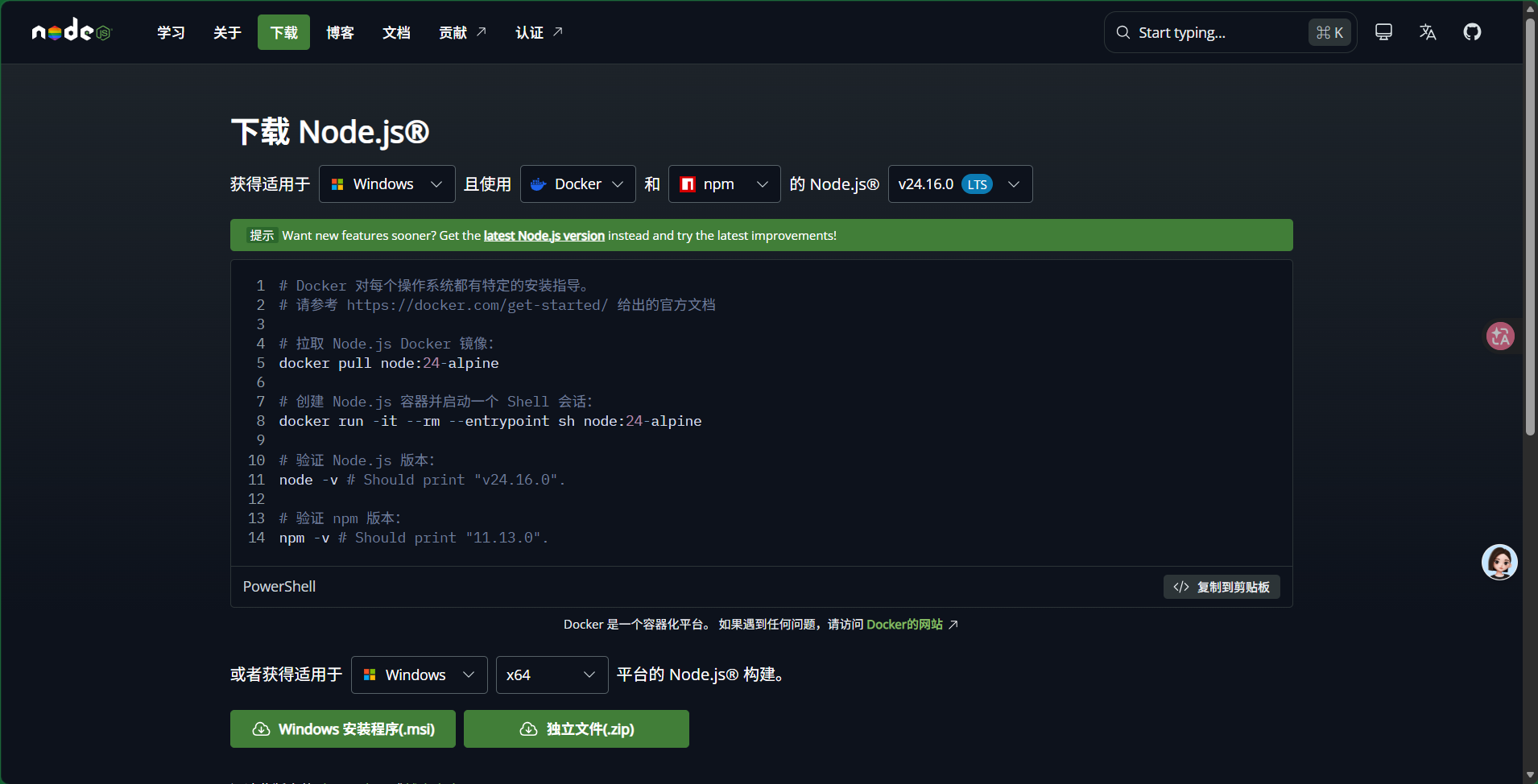Screen dimensions: 1538x784
Task: Click the page vertical scrollbar thumb
Action: pos(1530,225)
